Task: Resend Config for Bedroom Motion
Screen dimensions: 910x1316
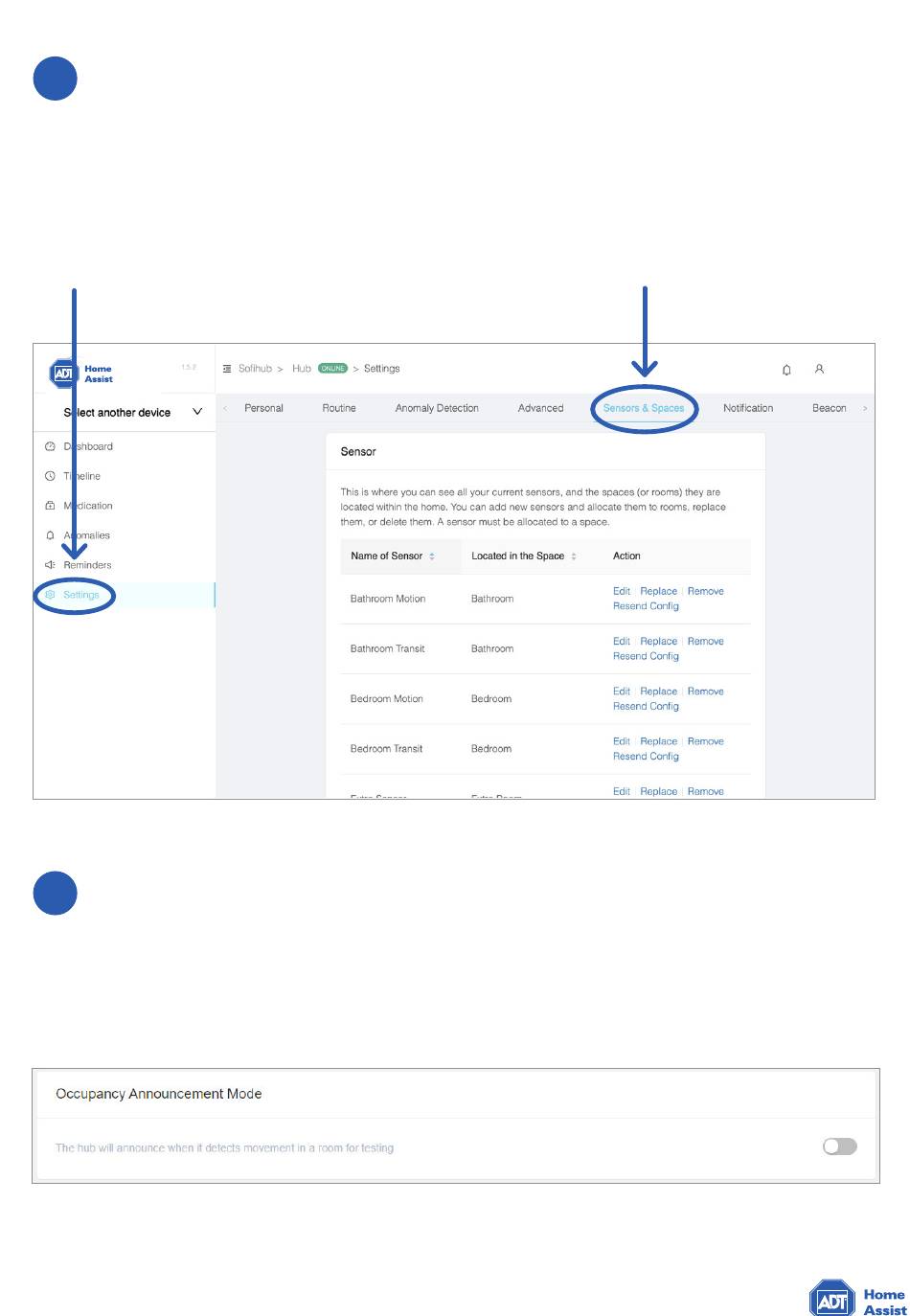Action: tap(646, 706)
